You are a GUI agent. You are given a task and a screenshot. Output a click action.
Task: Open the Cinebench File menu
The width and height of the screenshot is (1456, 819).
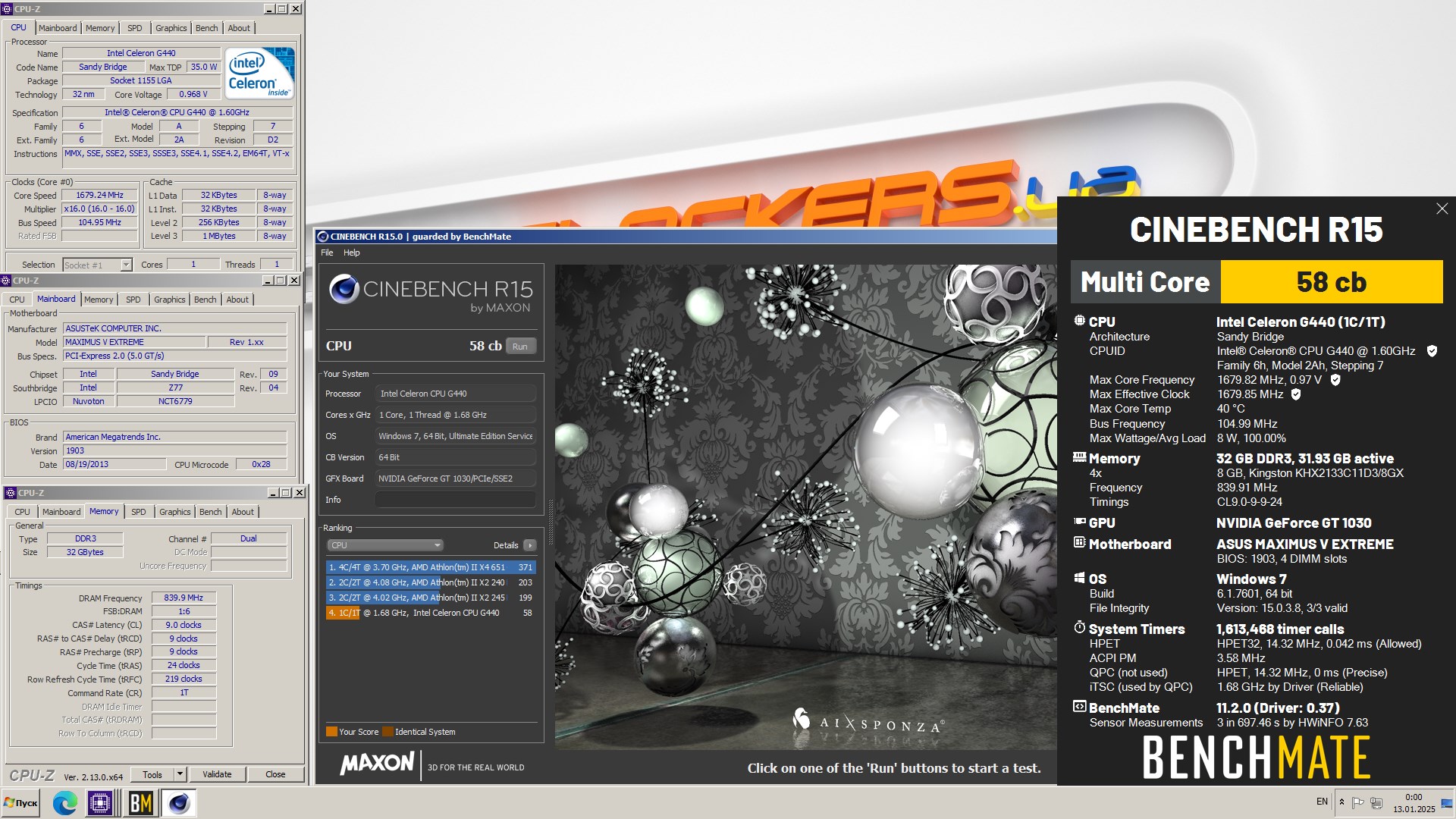click(327, 253)
